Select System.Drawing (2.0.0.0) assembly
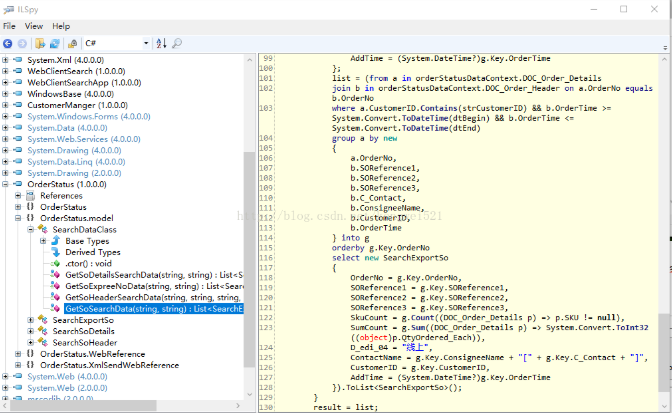 tap(74, 173)
